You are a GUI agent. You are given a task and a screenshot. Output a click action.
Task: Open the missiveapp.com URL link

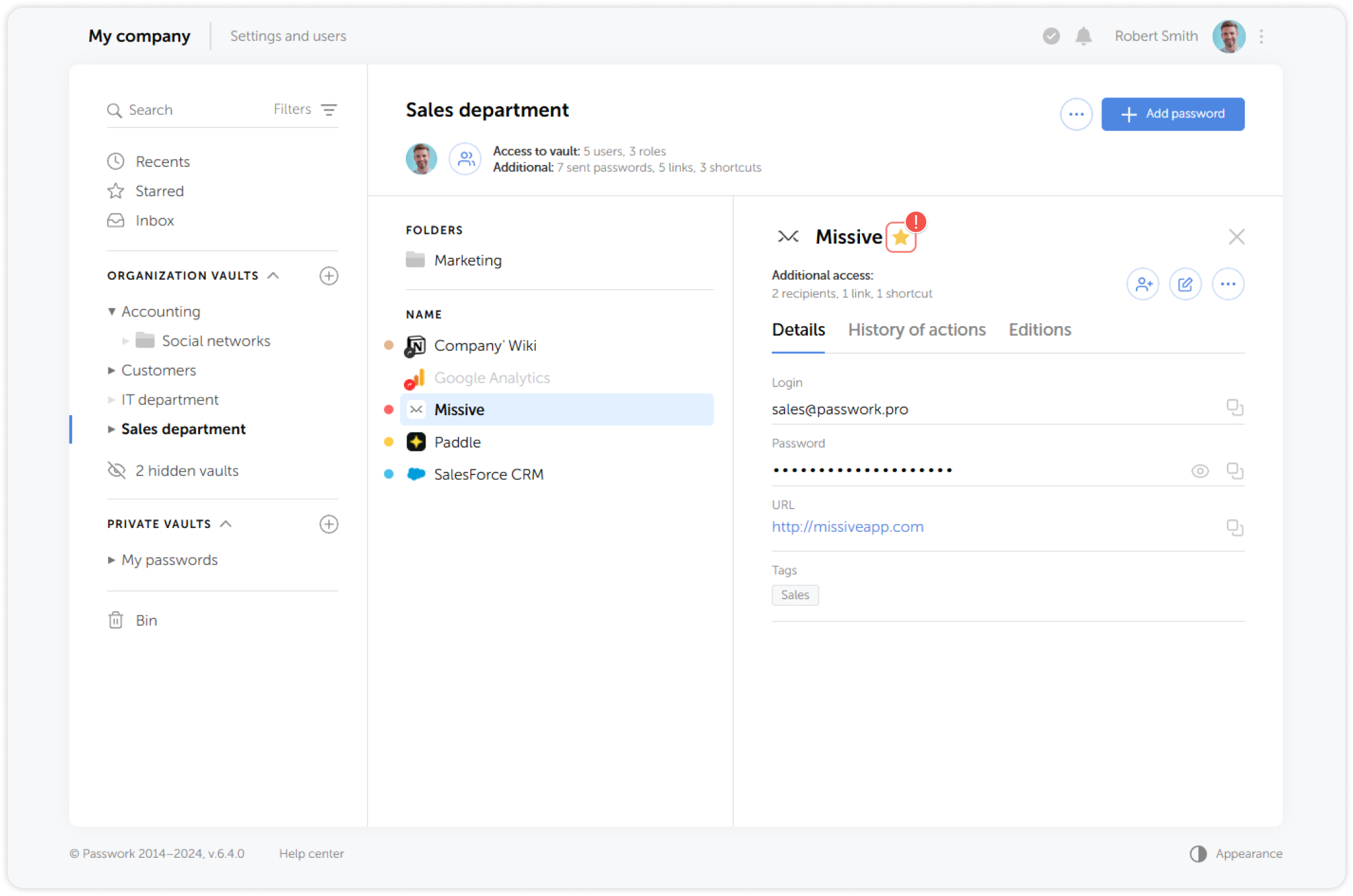point(847,527)
